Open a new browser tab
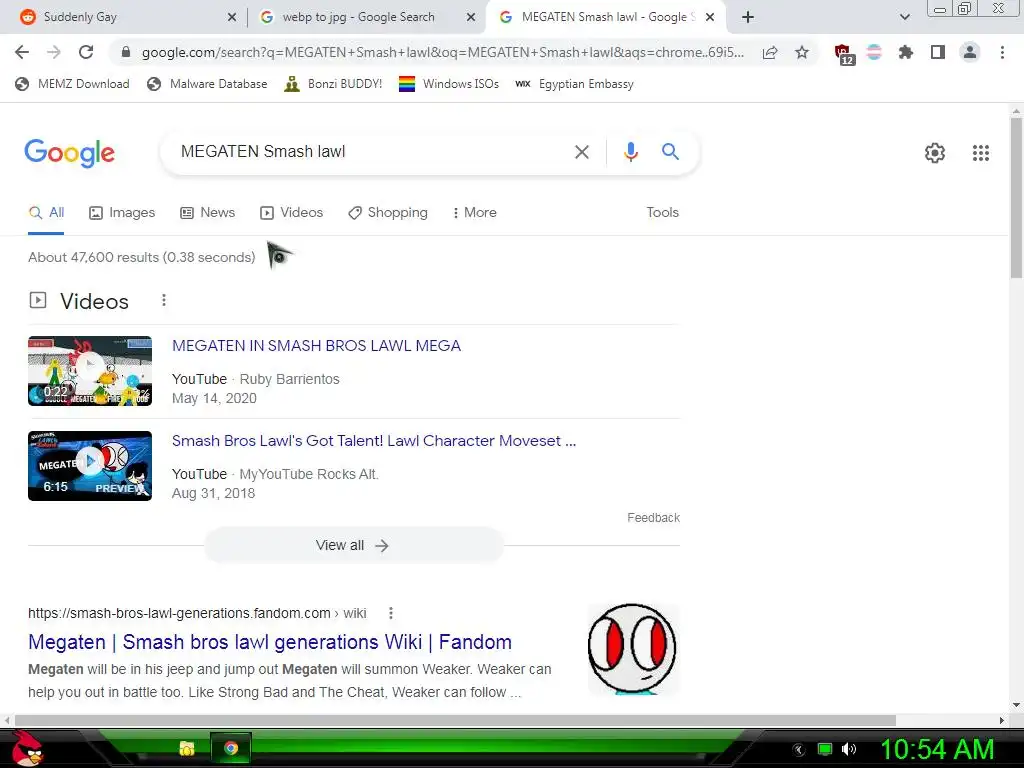This screenshot has width=1024, height=768. [x=748, y=17]
